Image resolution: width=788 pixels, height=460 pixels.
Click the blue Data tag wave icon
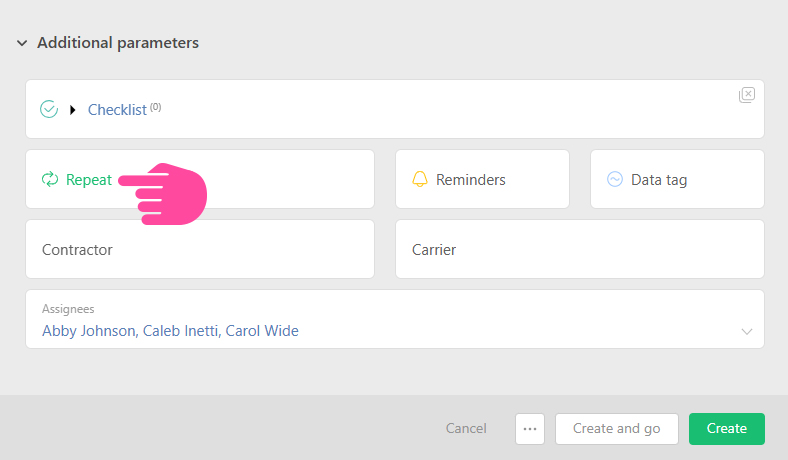point(615,180)
